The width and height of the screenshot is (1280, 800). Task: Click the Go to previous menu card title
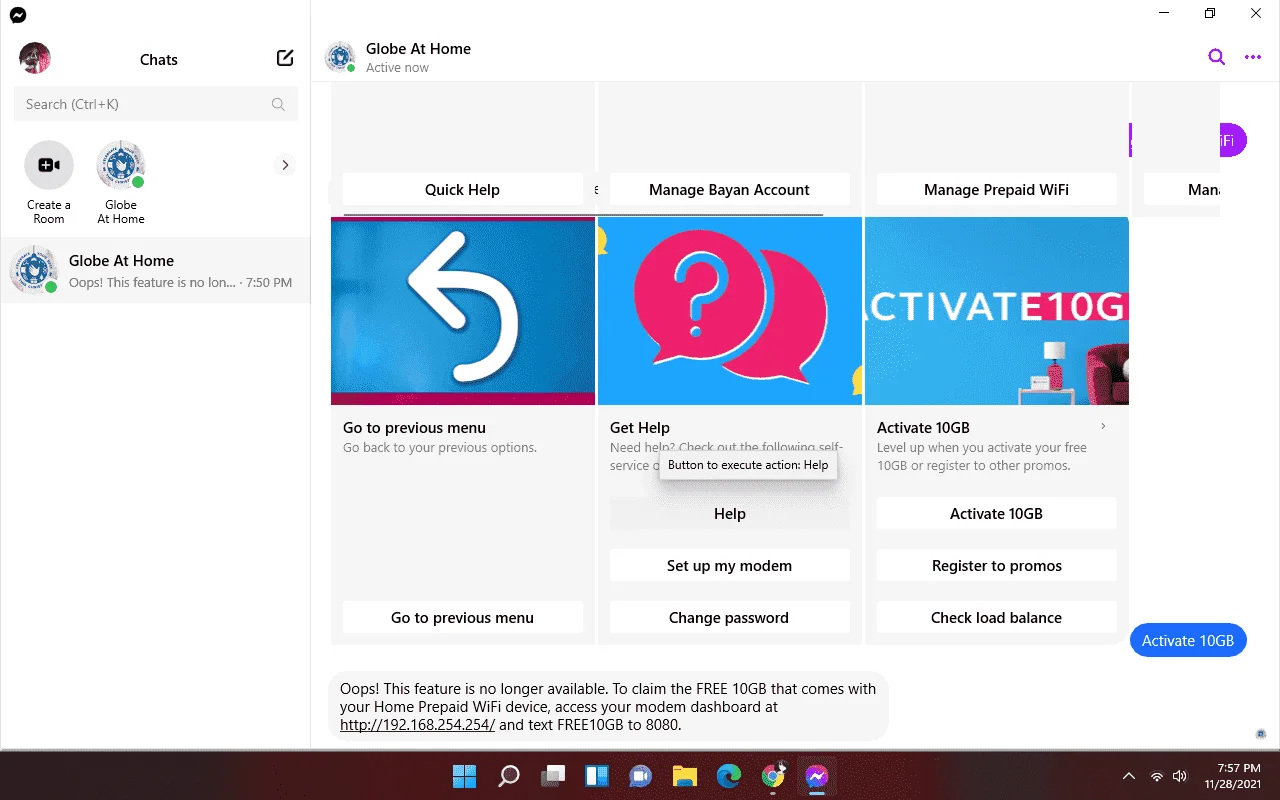[x=414, y=428]
